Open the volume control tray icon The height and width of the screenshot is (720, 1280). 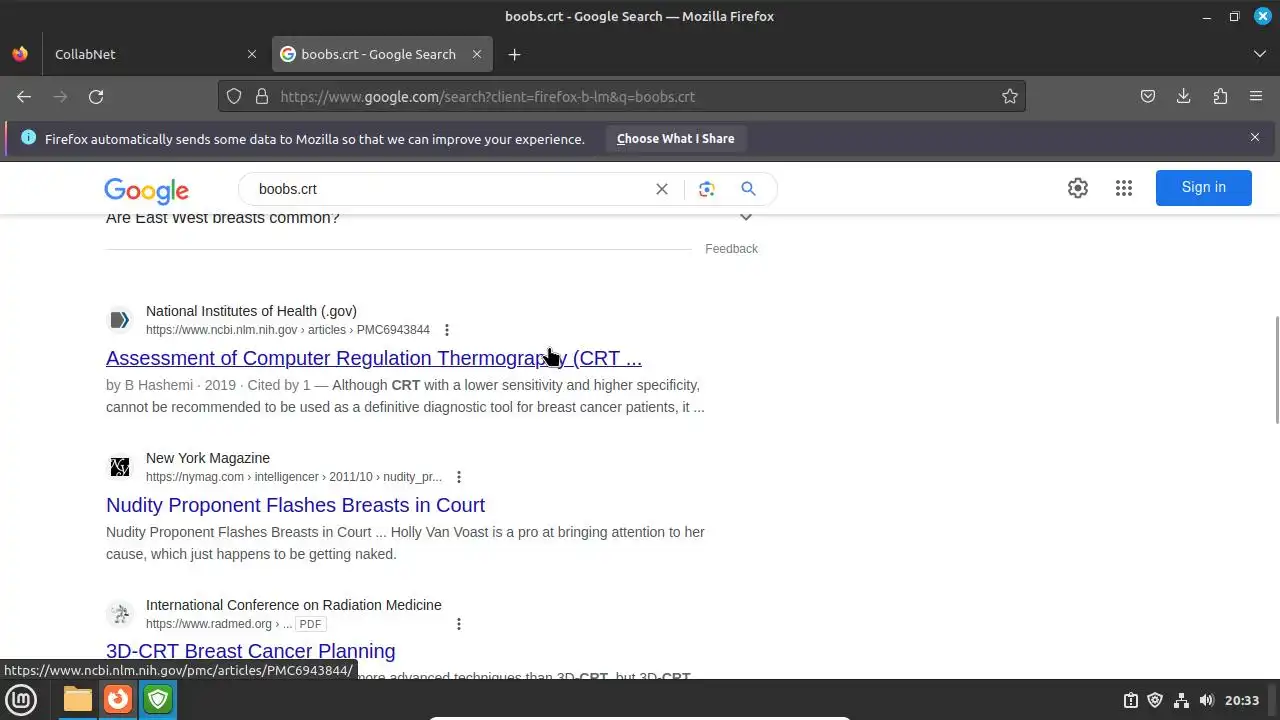pyautogui.click(x=1207, y=700)
